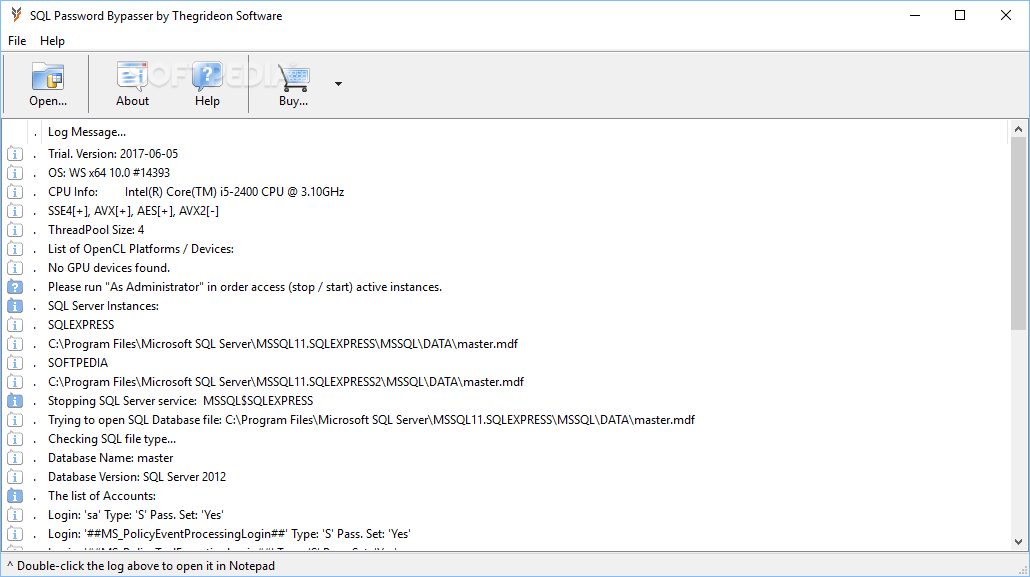Viewport: 1030px width, 577px height.
Task: Select the MSSQL11.SQLEXPRESS\MSSQL\DATA\master.mdf path line
Action: click(x=283, y=344)
